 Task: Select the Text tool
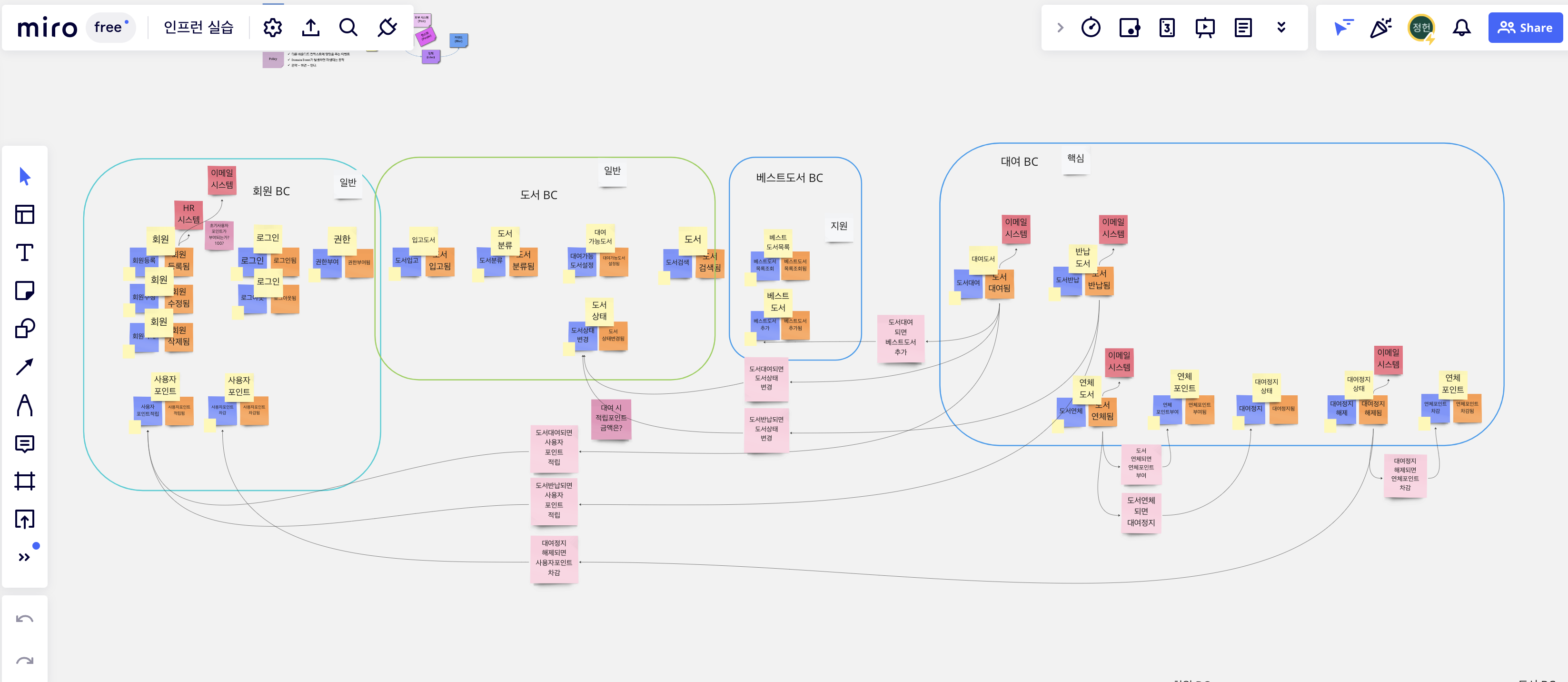coord(24,252)
